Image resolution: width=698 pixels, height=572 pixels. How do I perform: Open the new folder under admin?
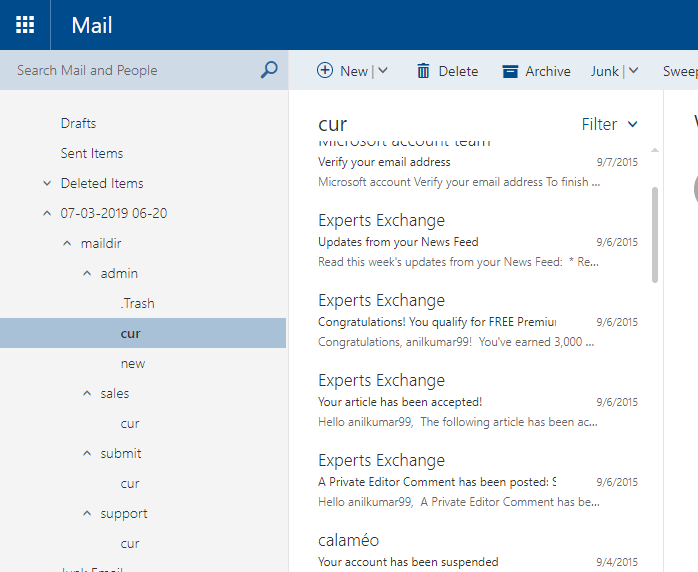[x=133, y=364]
